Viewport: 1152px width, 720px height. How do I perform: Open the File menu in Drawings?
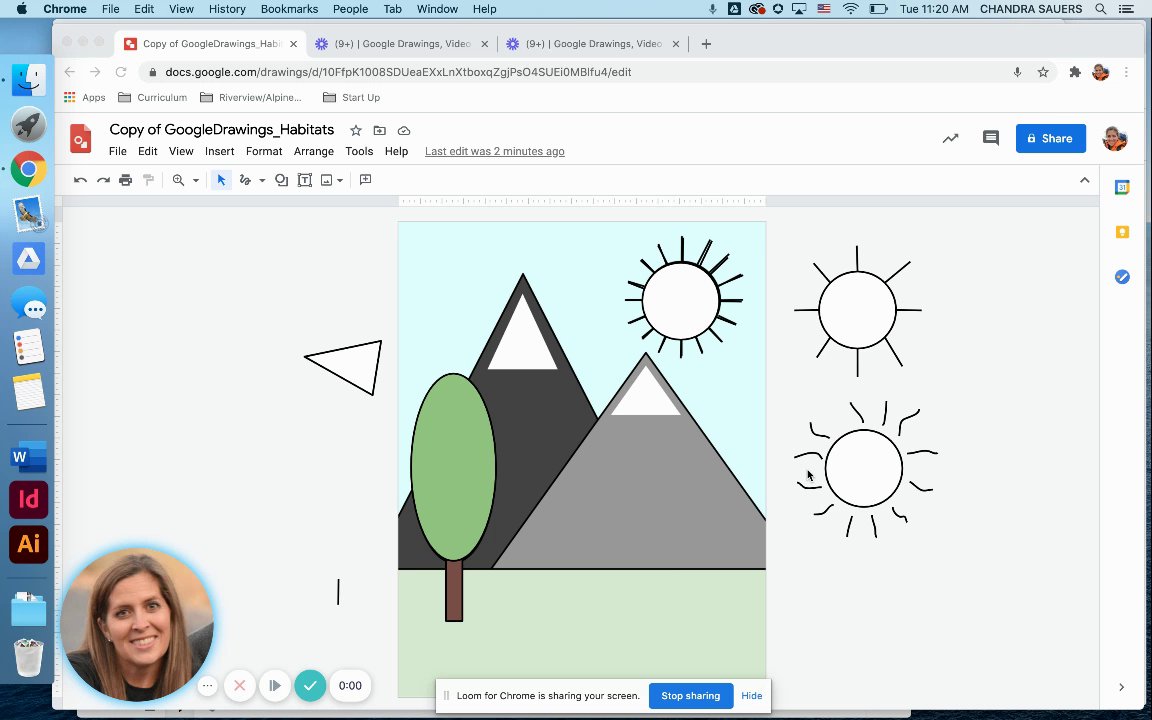pyautogui.click(x=118, y=151)
